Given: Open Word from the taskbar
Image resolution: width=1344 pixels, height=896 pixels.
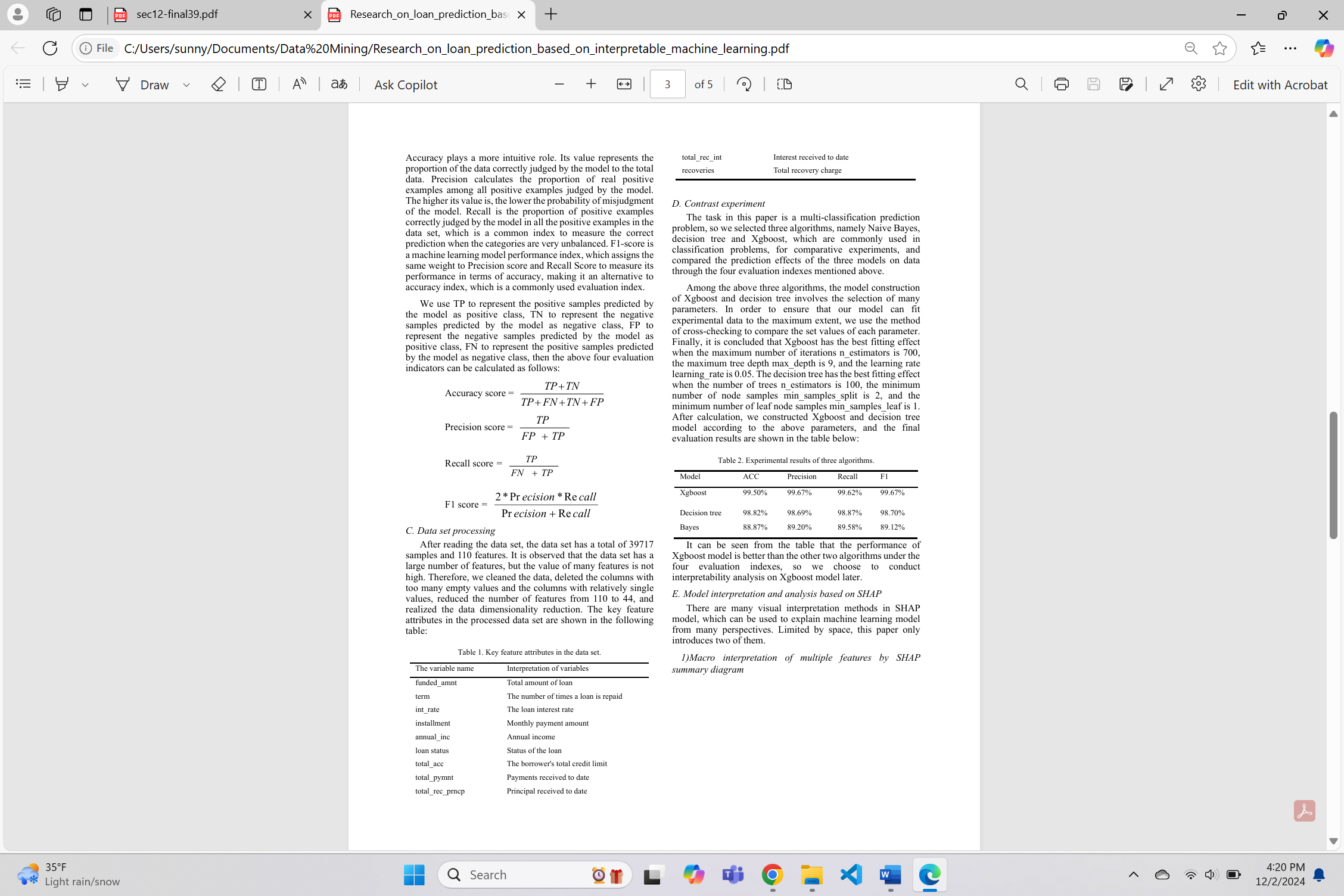Looking at the screenshot, I should [890, 875].
